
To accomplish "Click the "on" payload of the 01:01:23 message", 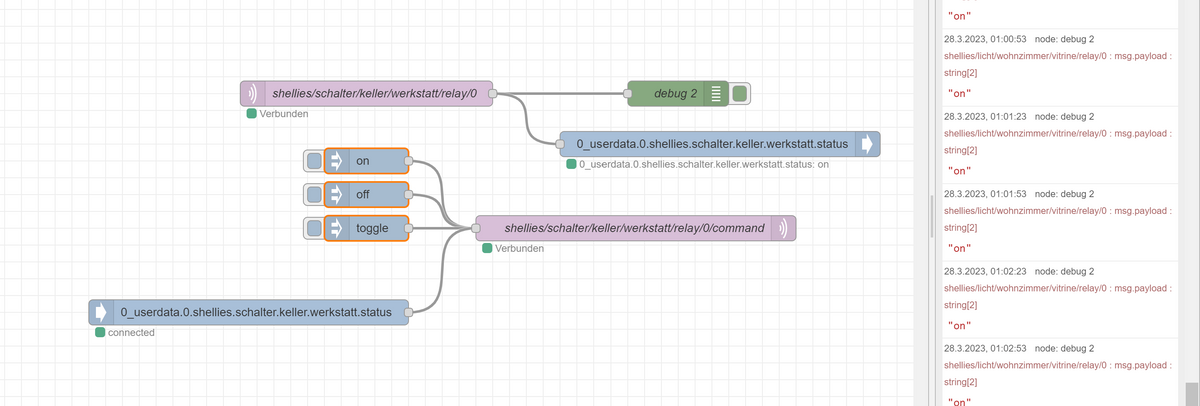I will (x=959, y=171).
